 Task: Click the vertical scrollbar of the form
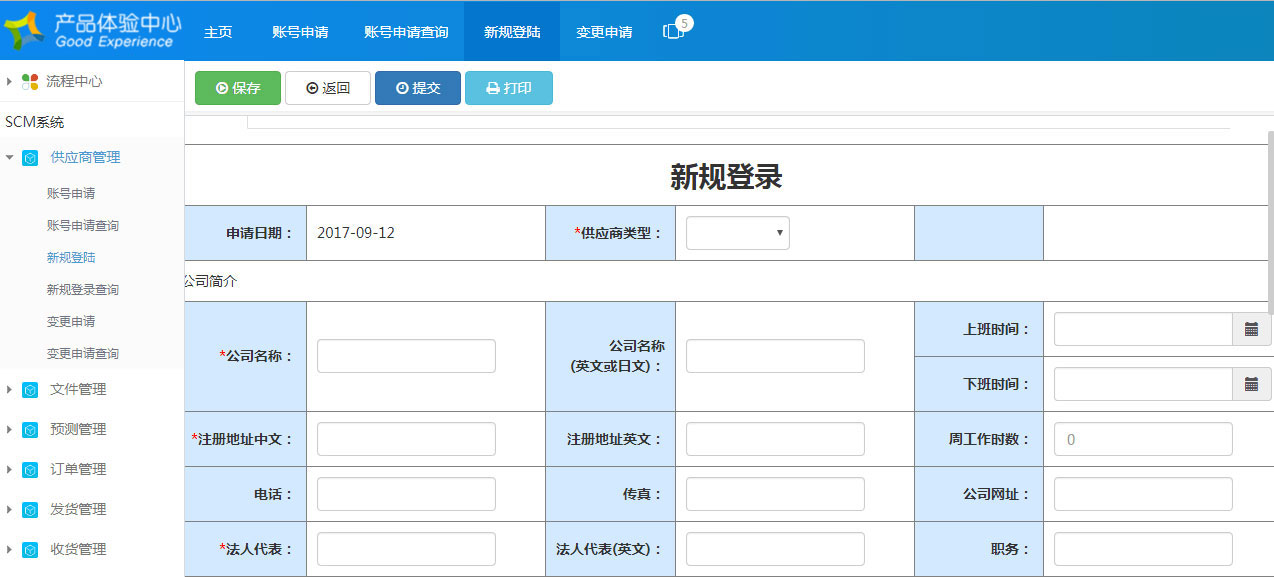pos(1270,225)
